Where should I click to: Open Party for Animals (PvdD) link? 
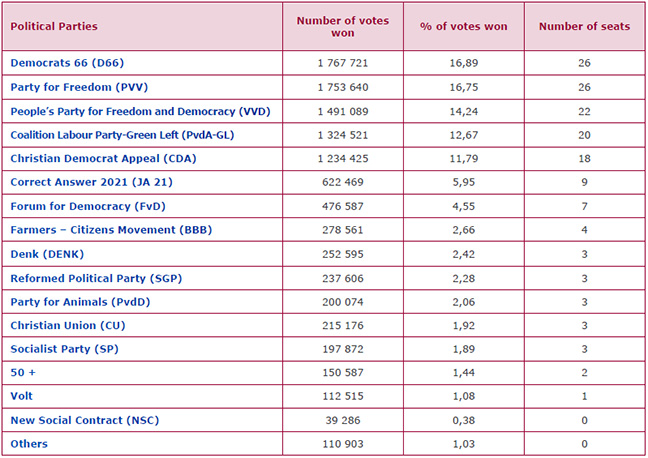pos(81,301)
